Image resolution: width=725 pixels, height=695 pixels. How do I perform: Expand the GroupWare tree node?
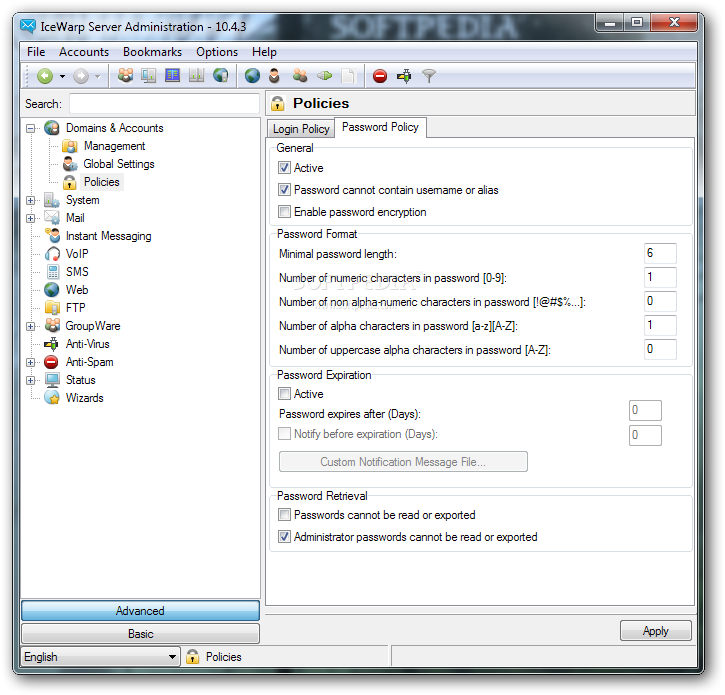(31, 326)
